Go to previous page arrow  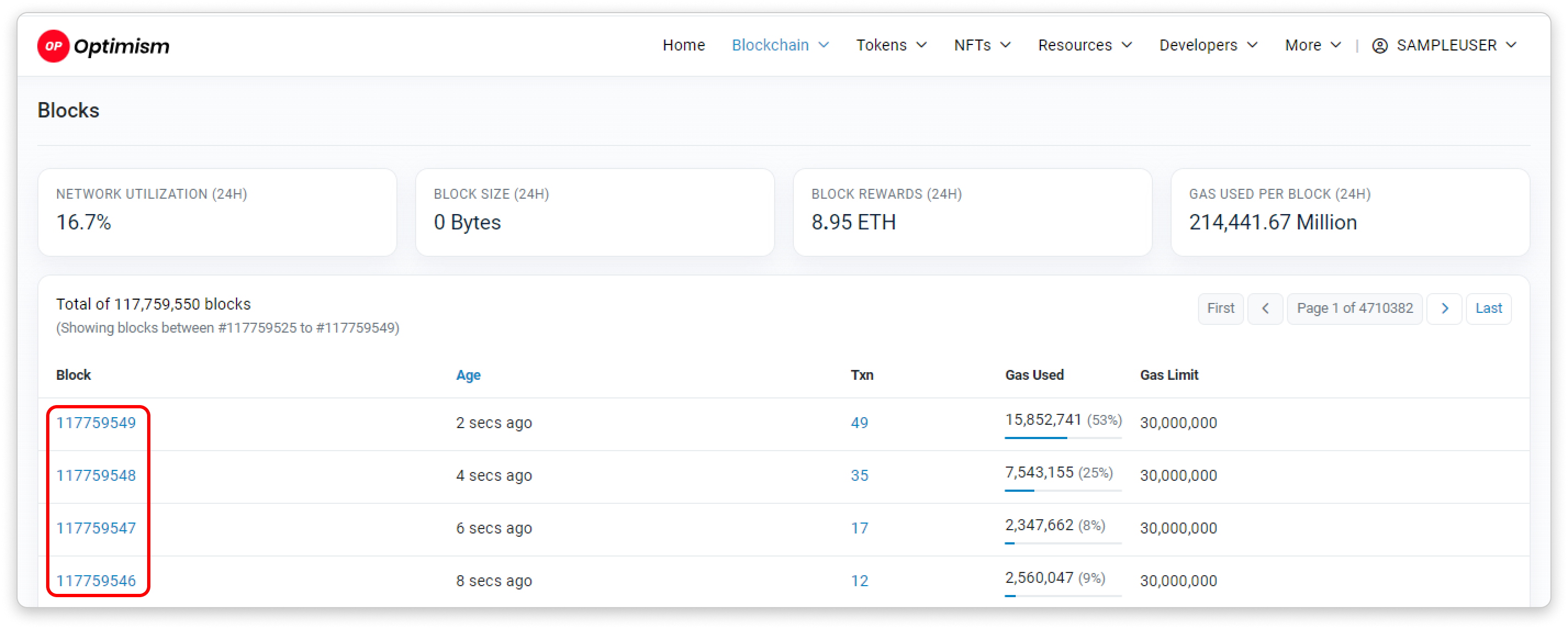[1265, 308]
